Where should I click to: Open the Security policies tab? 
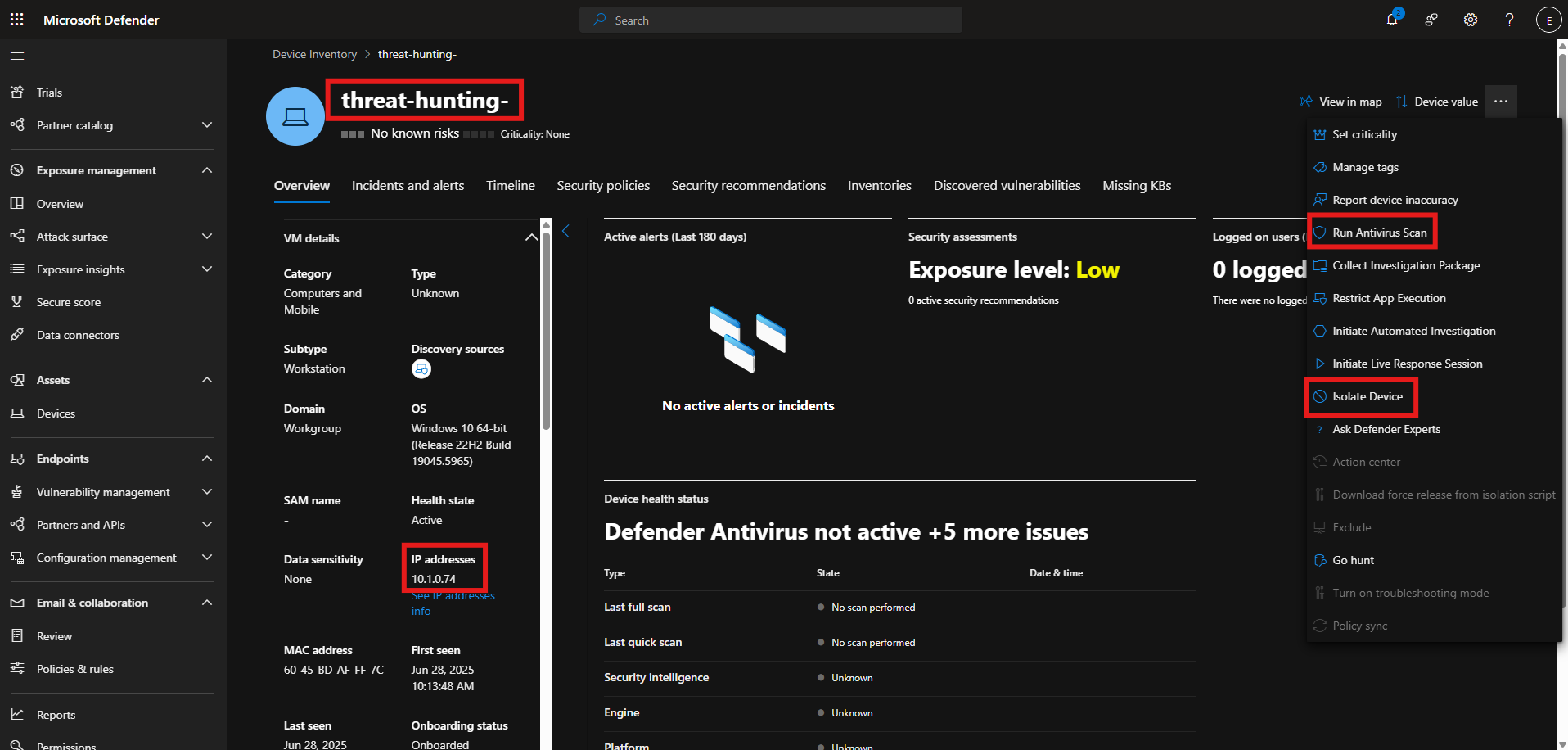click(603, 186)
